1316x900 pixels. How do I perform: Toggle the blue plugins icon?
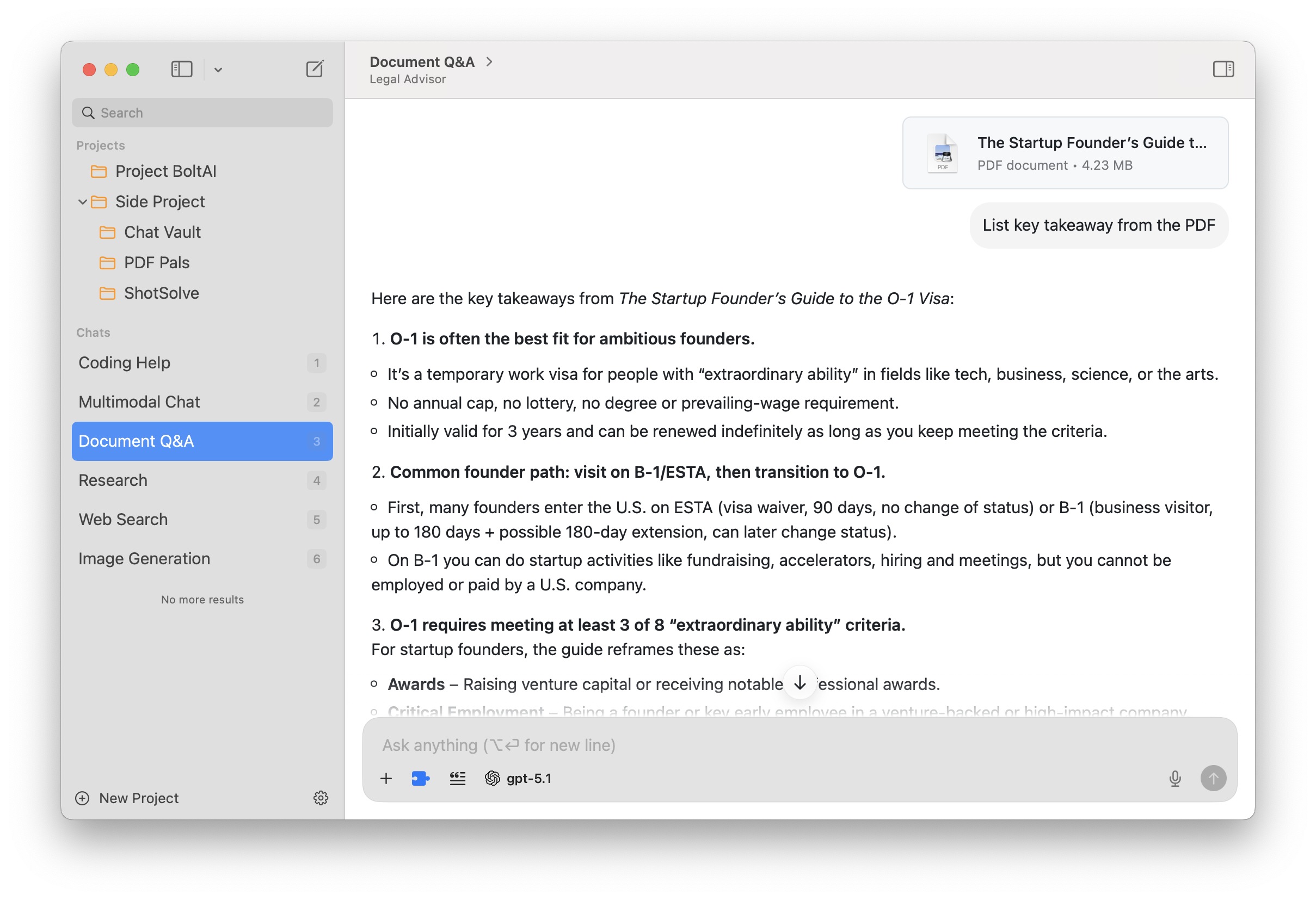(x=420, y=778)
